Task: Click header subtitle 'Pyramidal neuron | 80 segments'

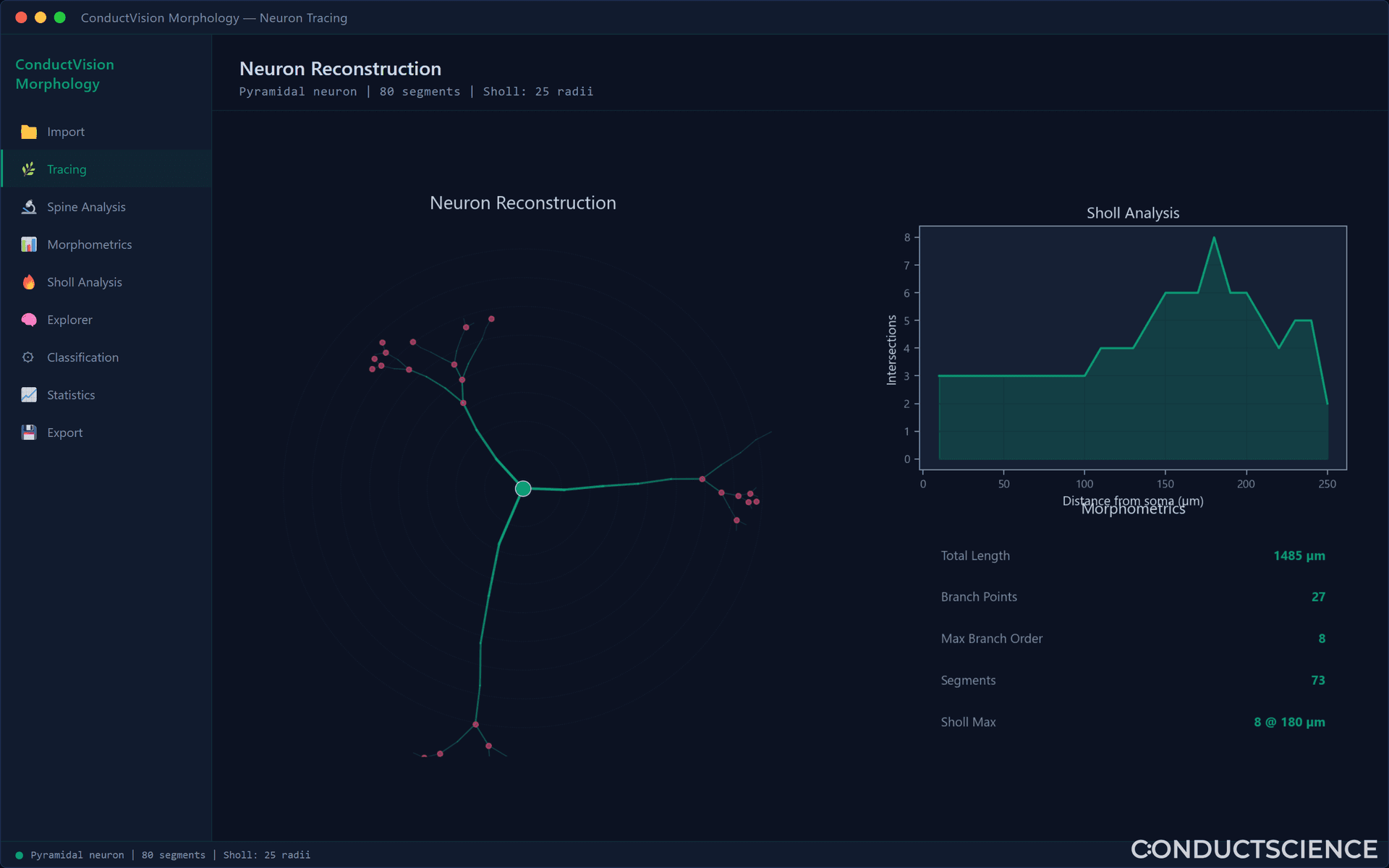Action: [x=349, y=91]
